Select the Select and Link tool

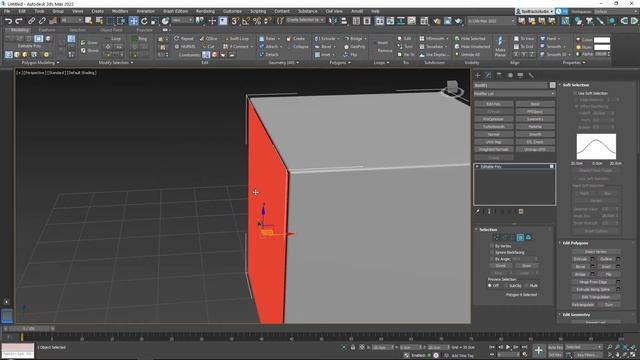pyautogui.click(x=31, y=21)
